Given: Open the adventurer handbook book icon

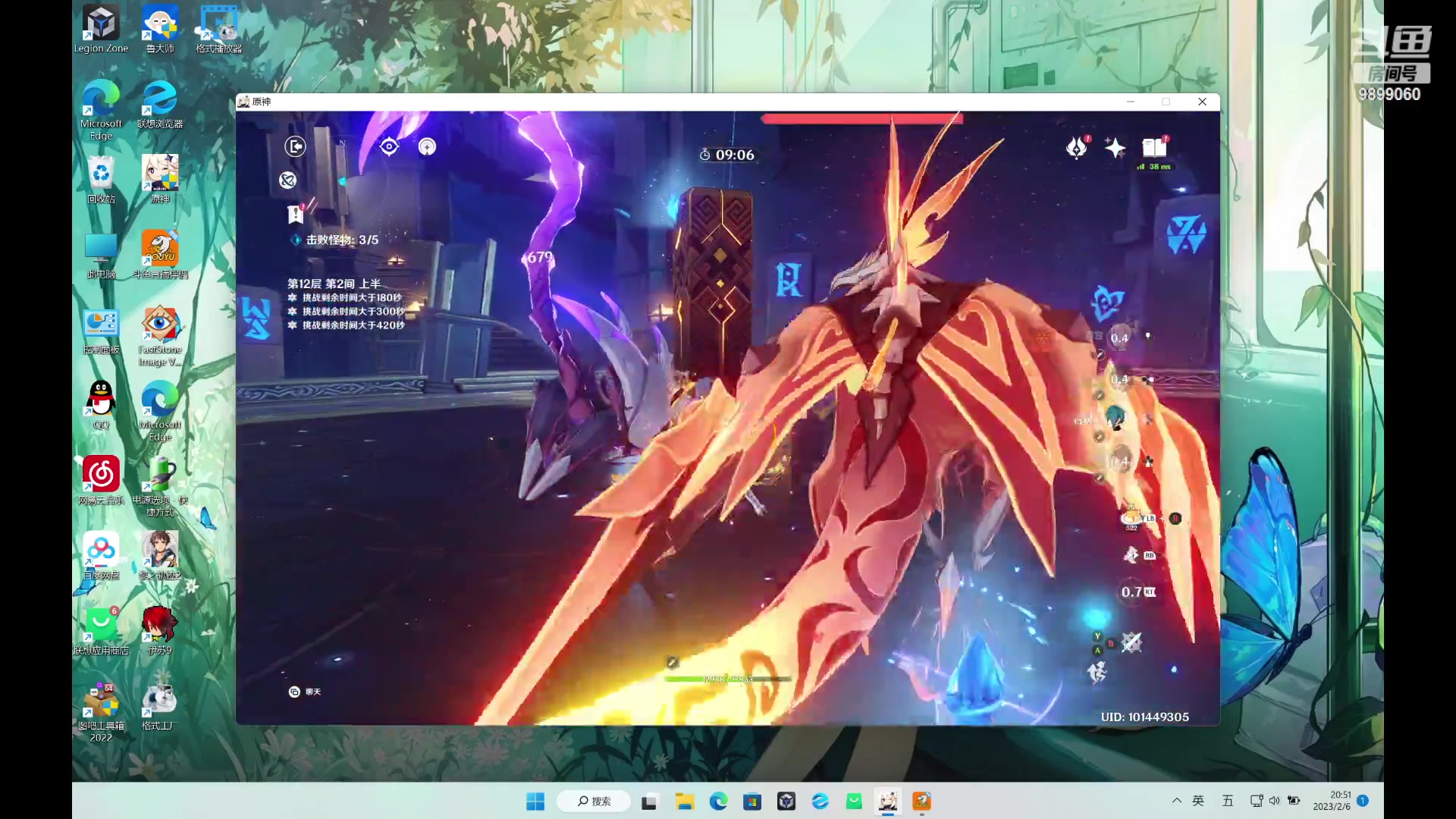Looking at the screenshot, I should point(1154,147).
